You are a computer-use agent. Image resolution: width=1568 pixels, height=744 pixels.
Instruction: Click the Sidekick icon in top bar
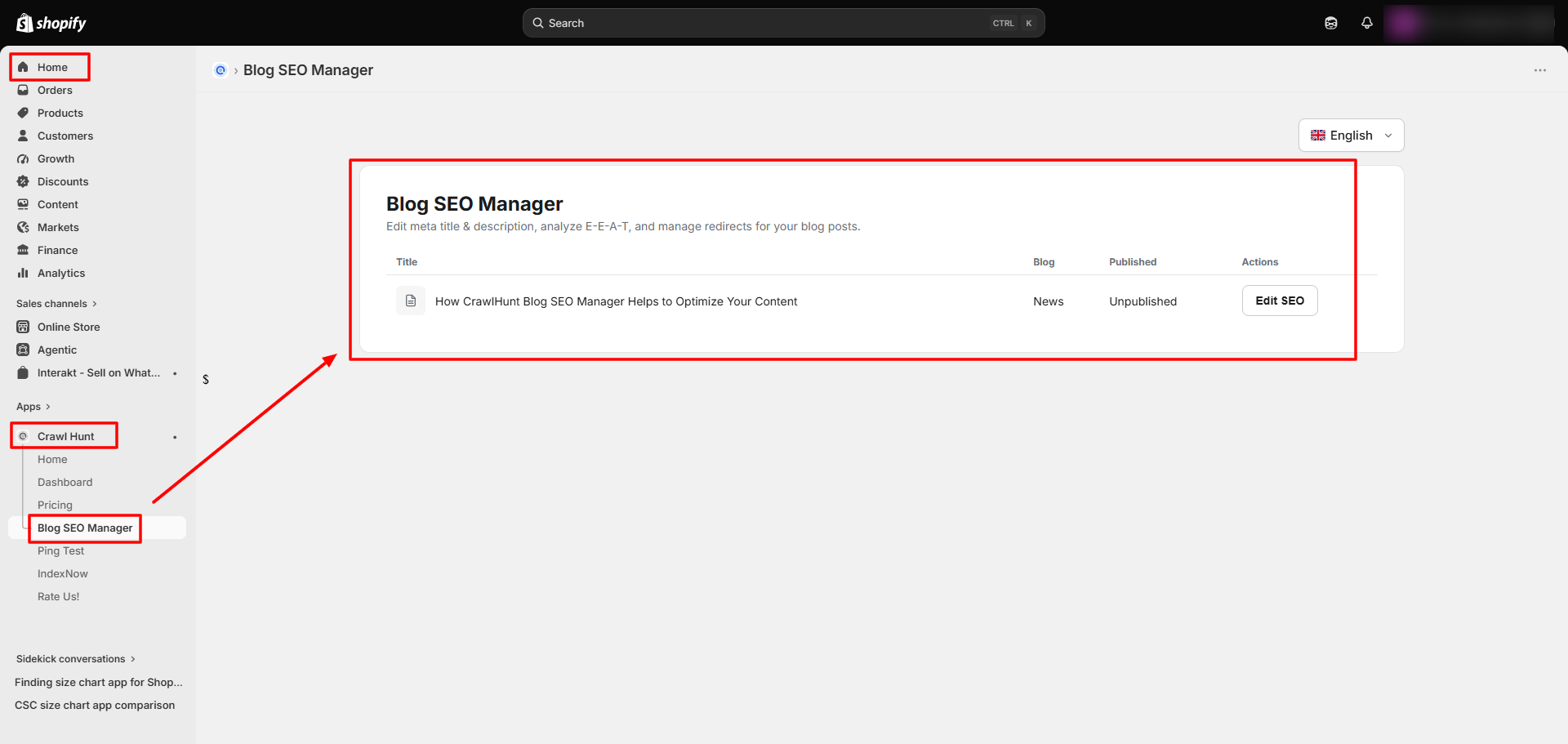pyautogui.click(x=1331, y=23)
